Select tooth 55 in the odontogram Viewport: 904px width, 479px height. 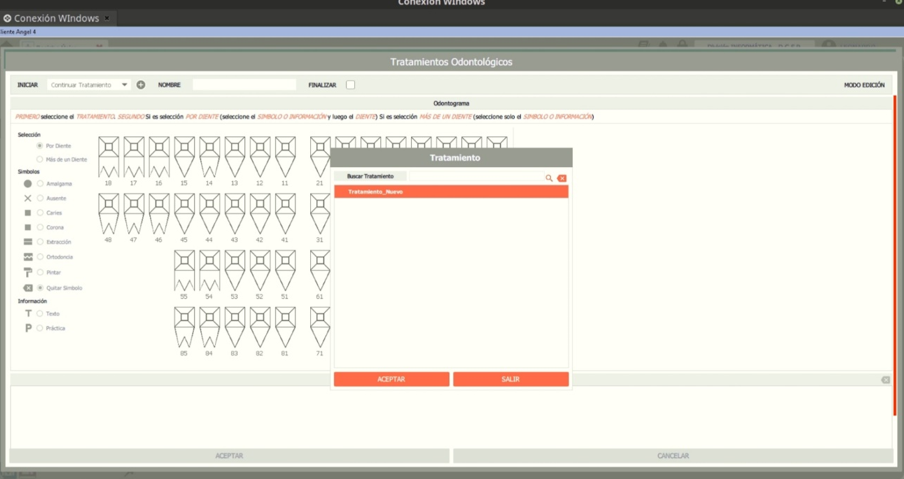[x=184, y=270]
